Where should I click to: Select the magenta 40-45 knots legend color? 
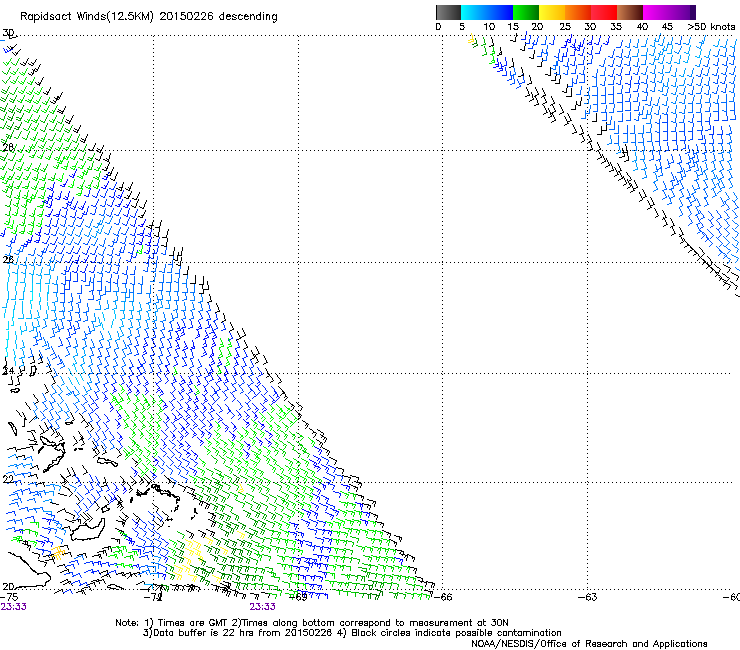(656, 12)
